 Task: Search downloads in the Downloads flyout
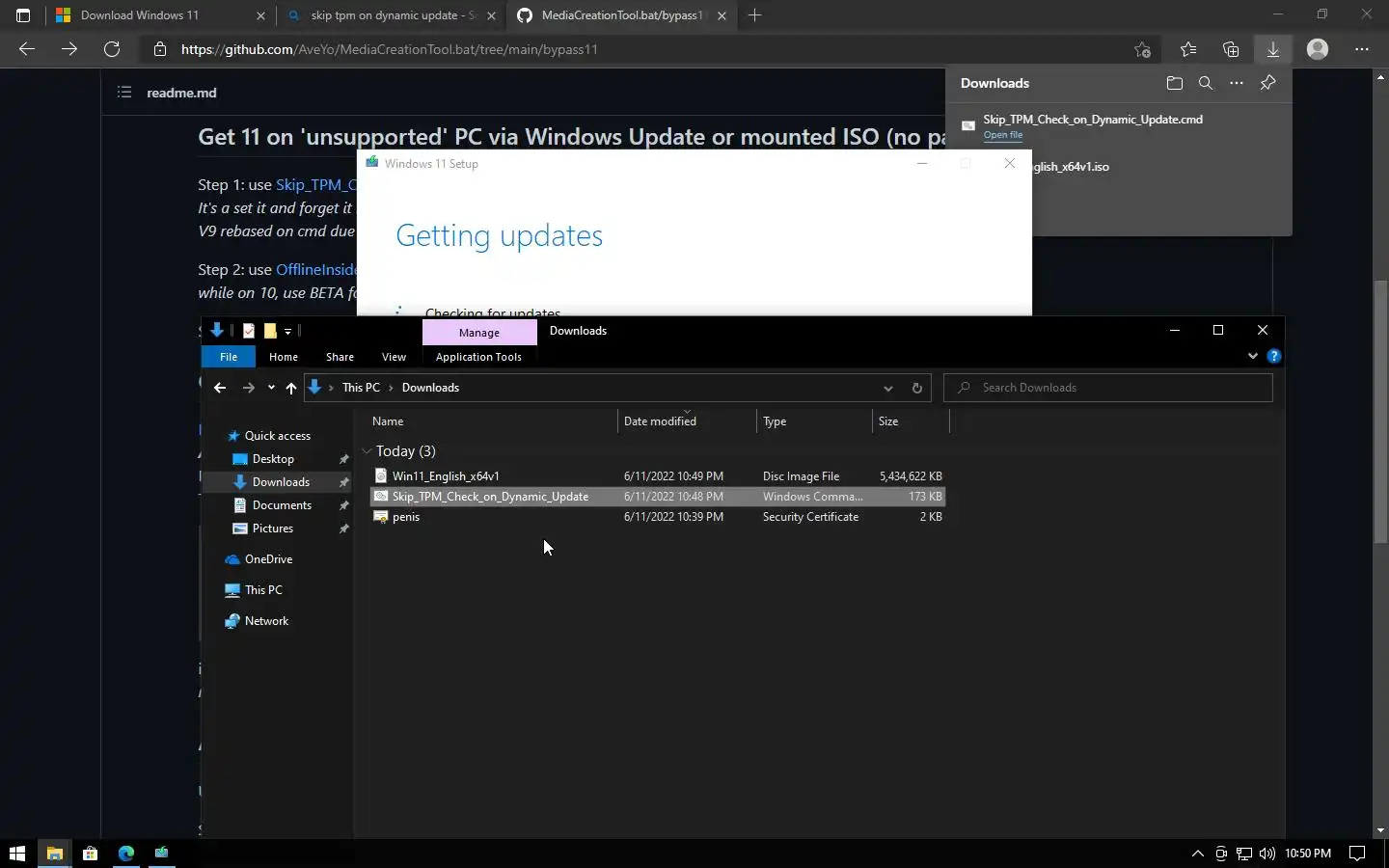(x=1206, y=83)
